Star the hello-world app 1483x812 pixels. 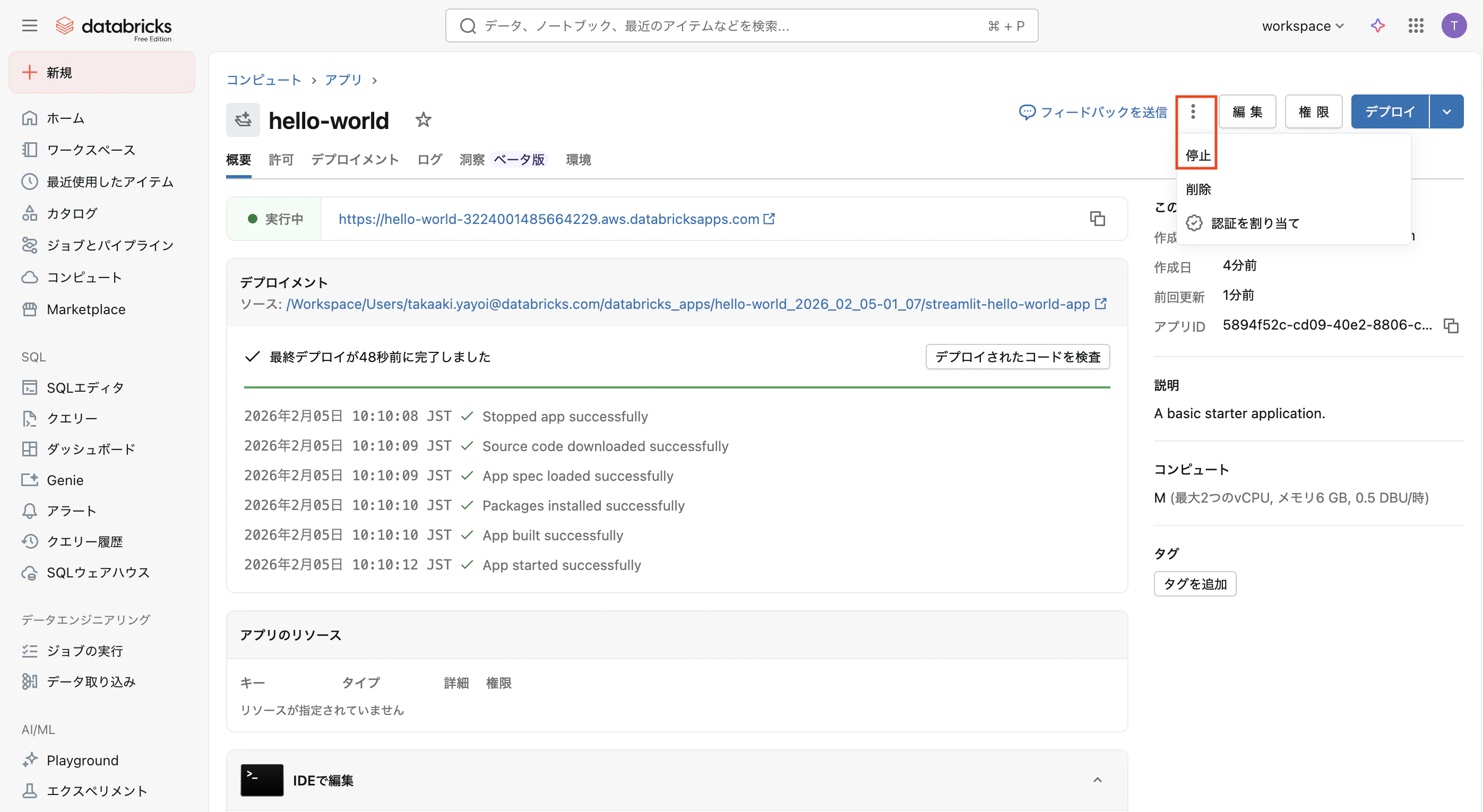[424, 120]
